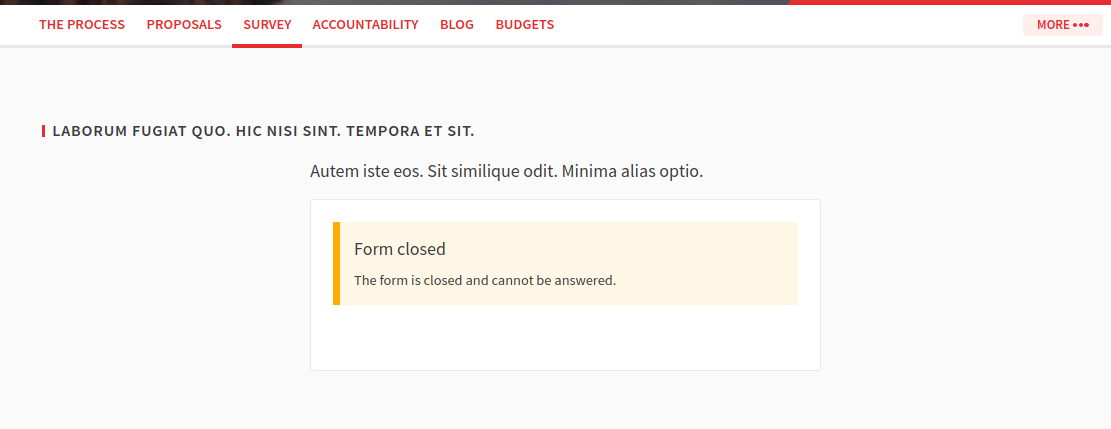The image size is (1111, 429).
Task: Expand the More menu
Action: click(1053, 25)
